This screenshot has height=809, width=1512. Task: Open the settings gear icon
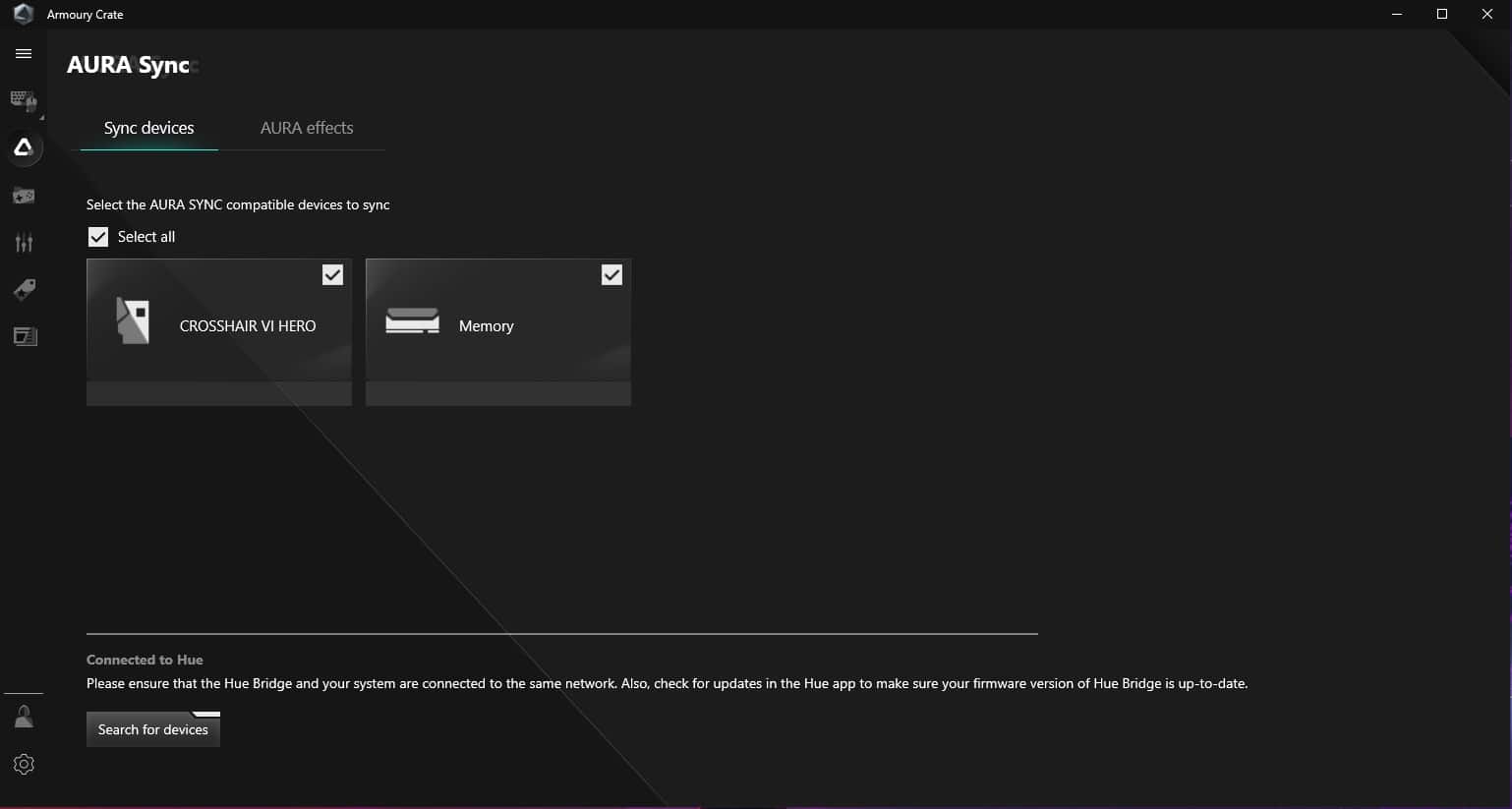[24, 764]
